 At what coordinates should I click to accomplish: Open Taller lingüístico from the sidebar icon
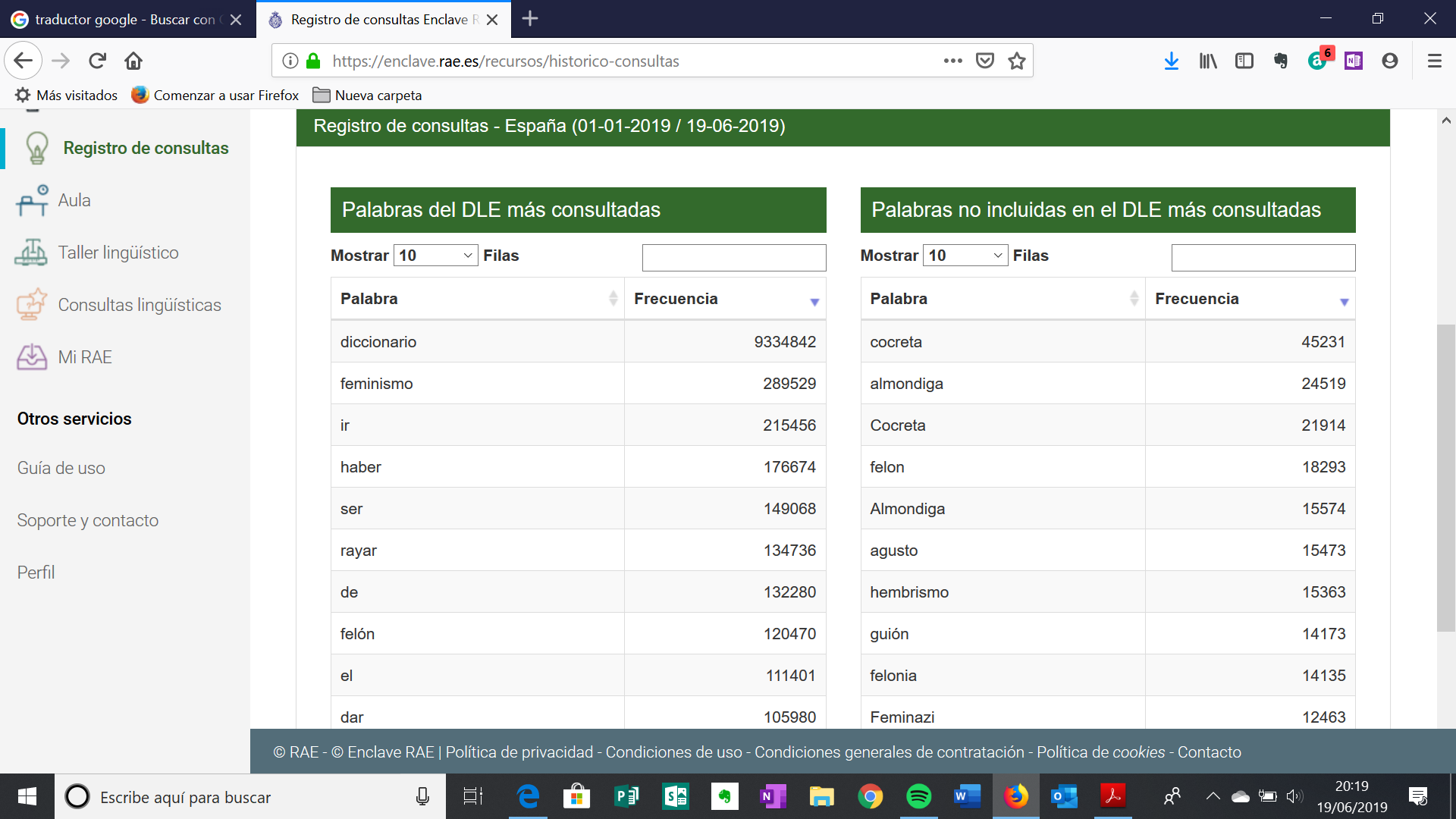(31, 253)
